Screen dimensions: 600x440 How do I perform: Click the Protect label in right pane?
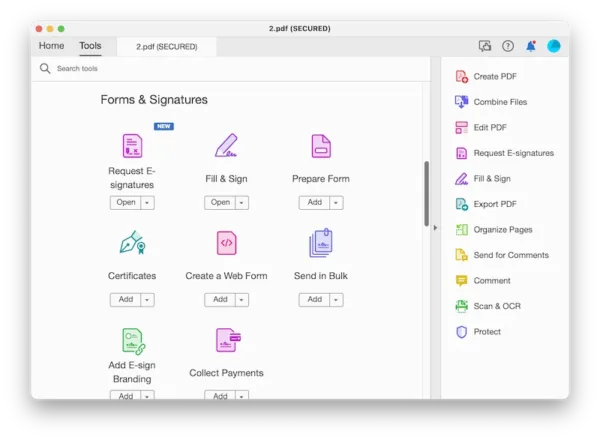(x=487, y=332)
